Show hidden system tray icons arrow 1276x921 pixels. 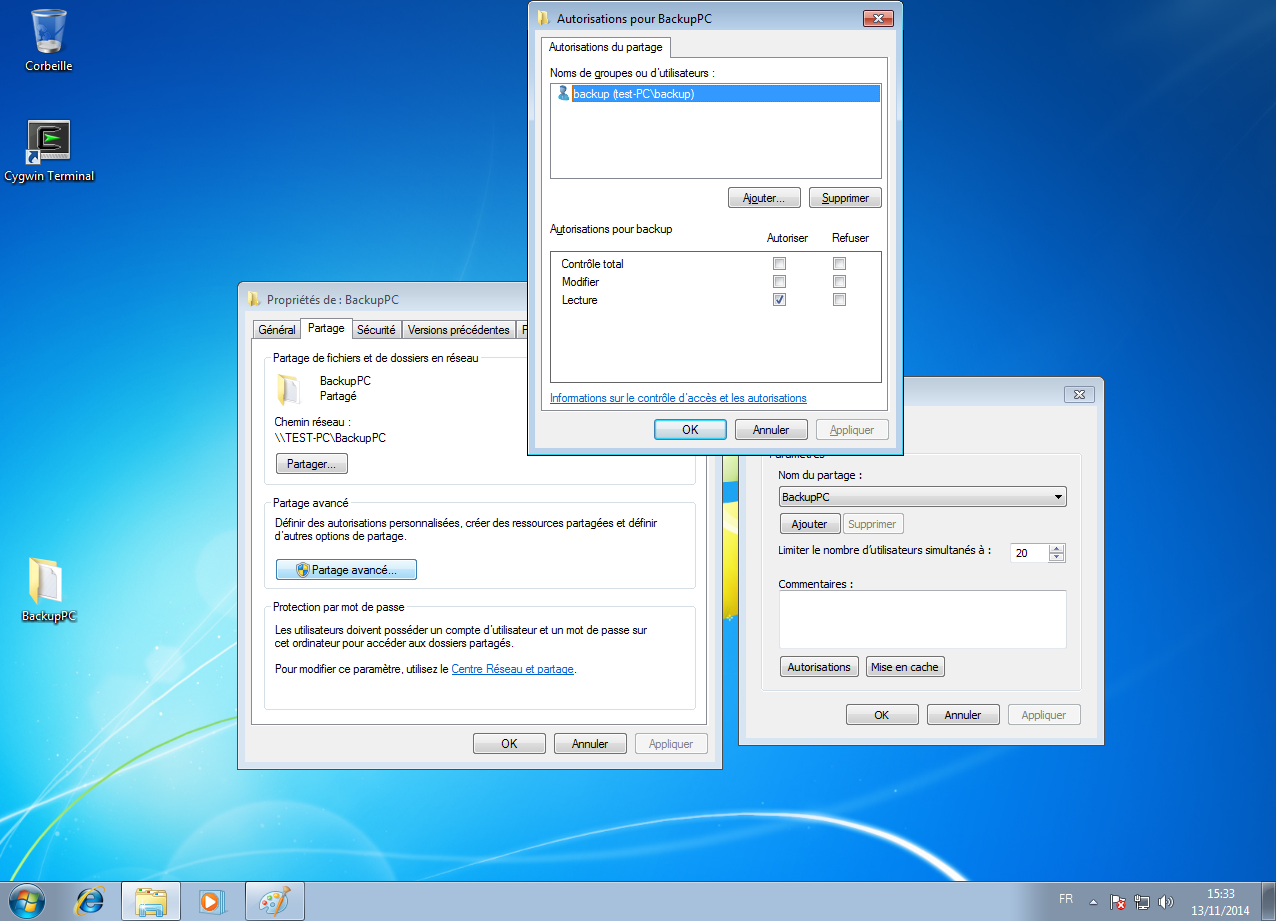1093,901
